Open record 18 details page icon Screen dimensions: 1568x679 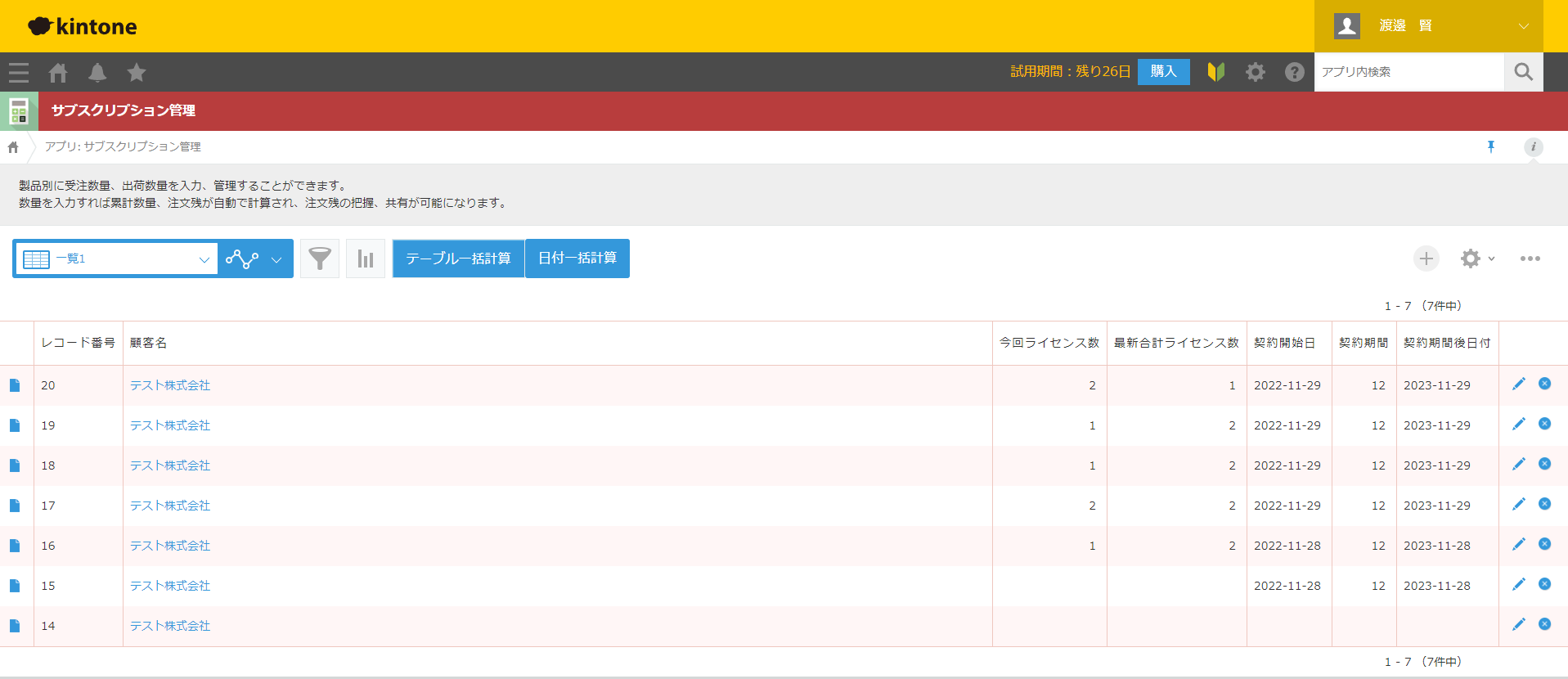[15, 465]
